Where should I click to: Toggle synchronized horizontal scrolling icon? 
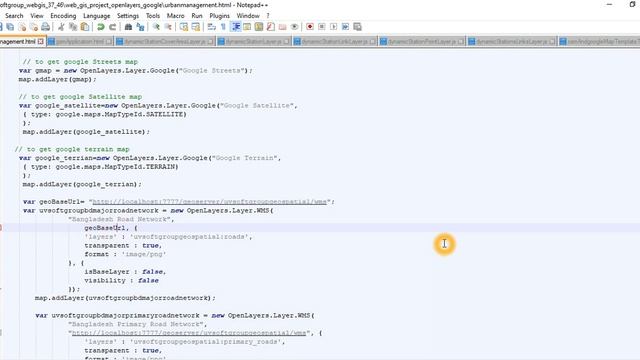196,27
